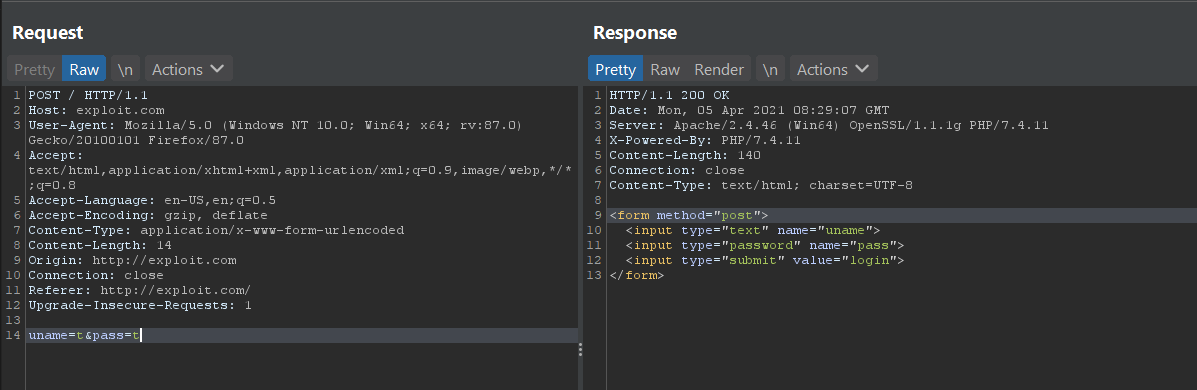Click the submit input line with value login
Viewport: 1197px width, 390px height.
coord(764,260)
